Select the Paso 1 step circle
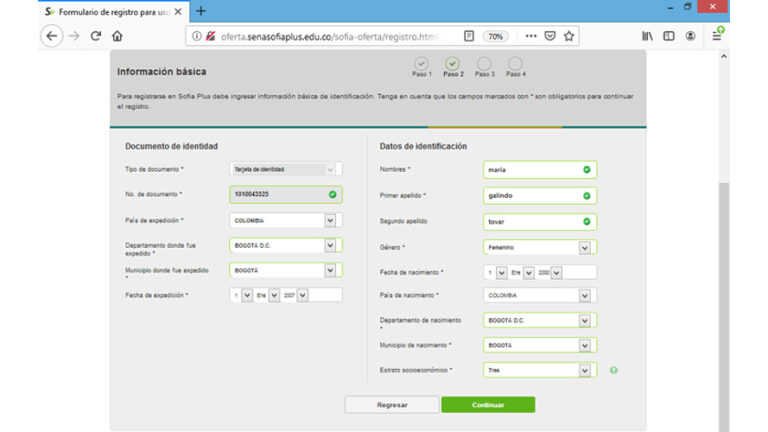This screenshot has width=768, height=432. pyautogui.click(x=421, y=64)
